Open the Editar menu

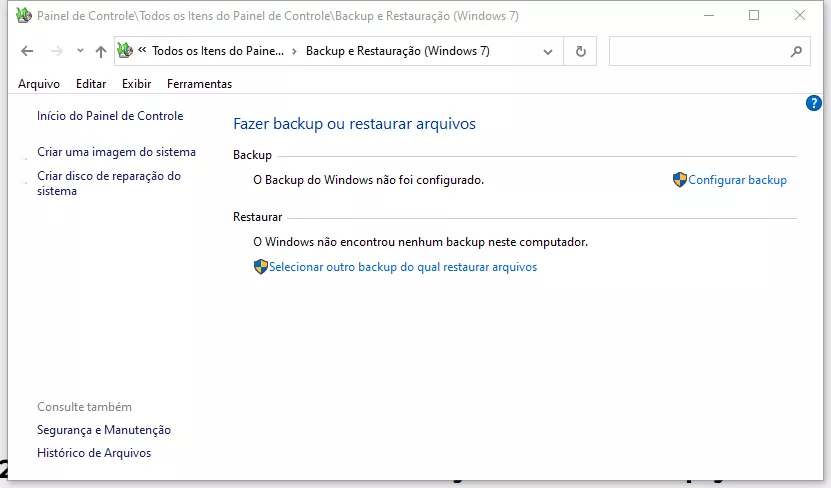[91, 84]
